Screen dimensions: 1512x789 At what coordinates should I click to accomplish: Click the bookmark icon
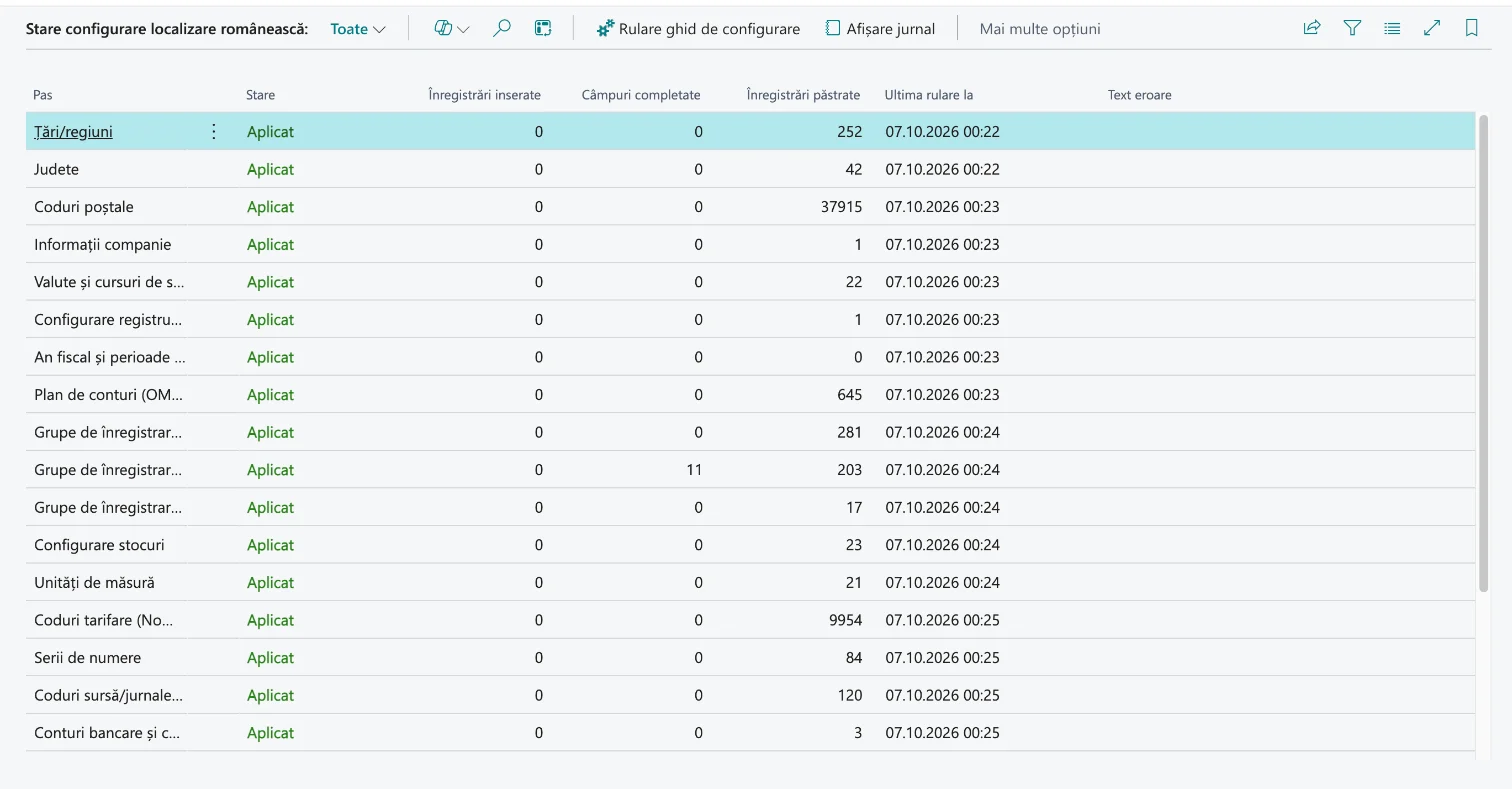(1471, 29)
